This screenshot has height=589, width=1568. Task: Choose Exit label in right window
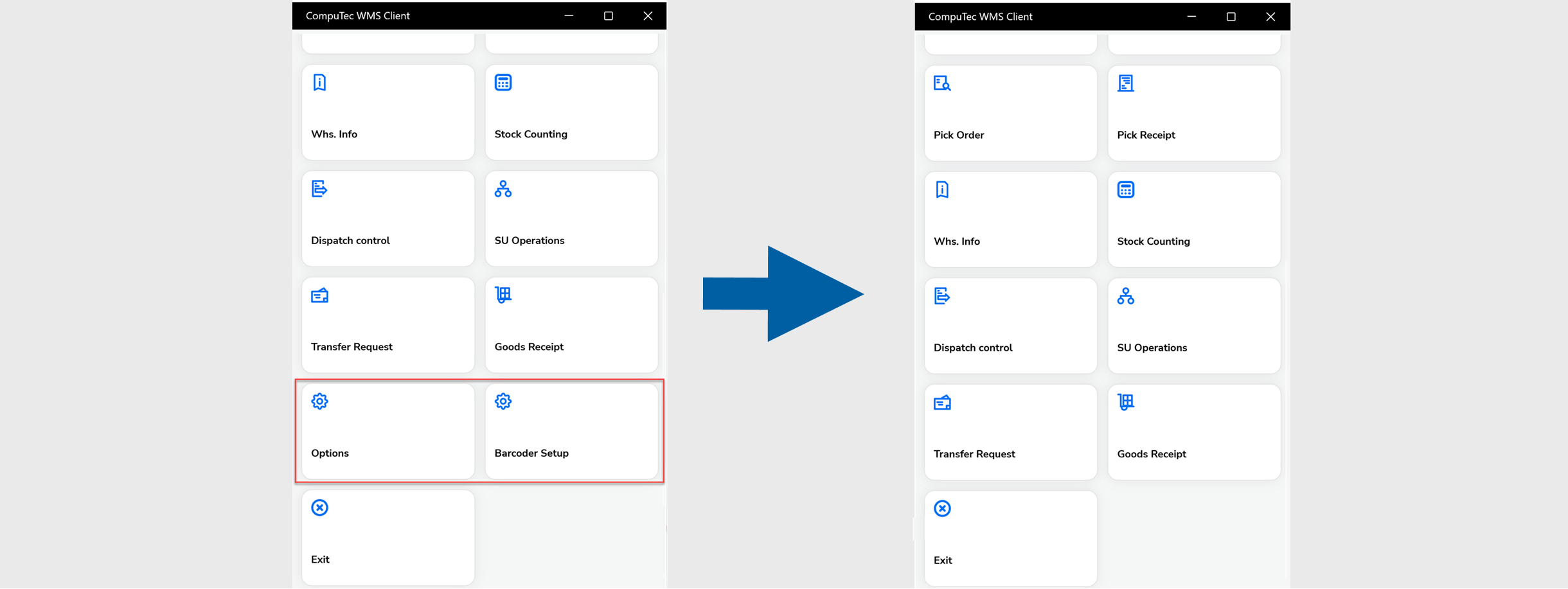pos(943,560)
